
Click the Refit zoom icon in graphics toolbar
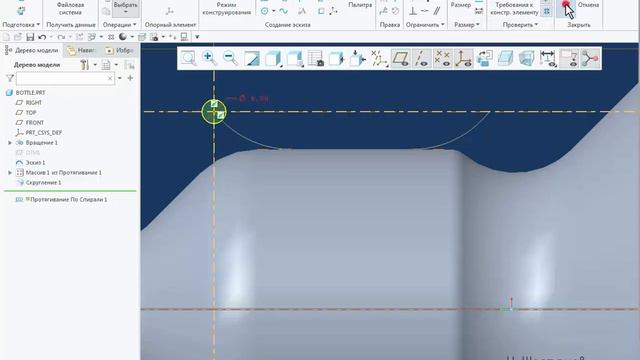(x=189, y=59)
